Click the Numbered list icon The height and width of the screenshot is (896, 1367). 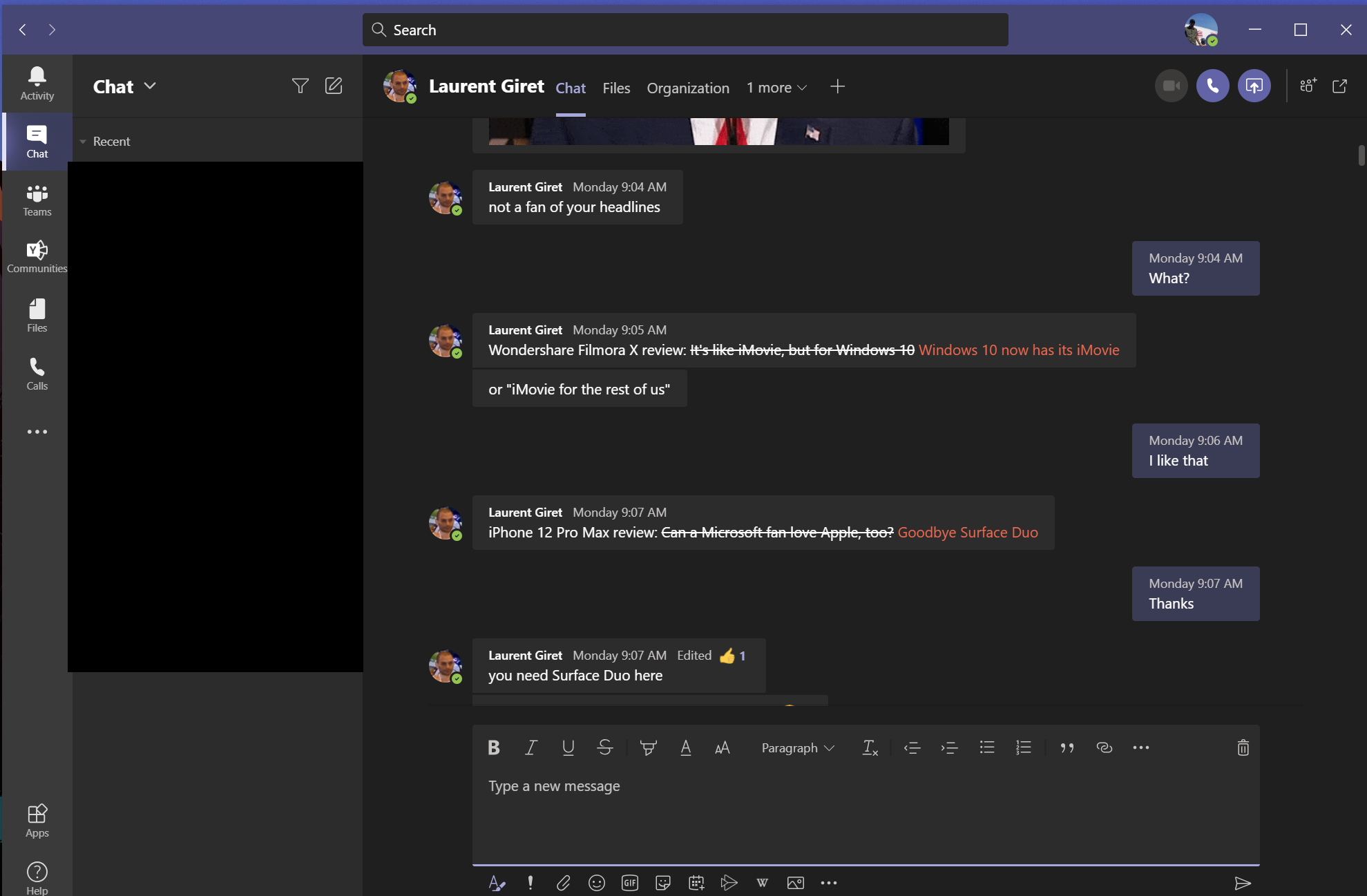click(x=1024, y=748)
